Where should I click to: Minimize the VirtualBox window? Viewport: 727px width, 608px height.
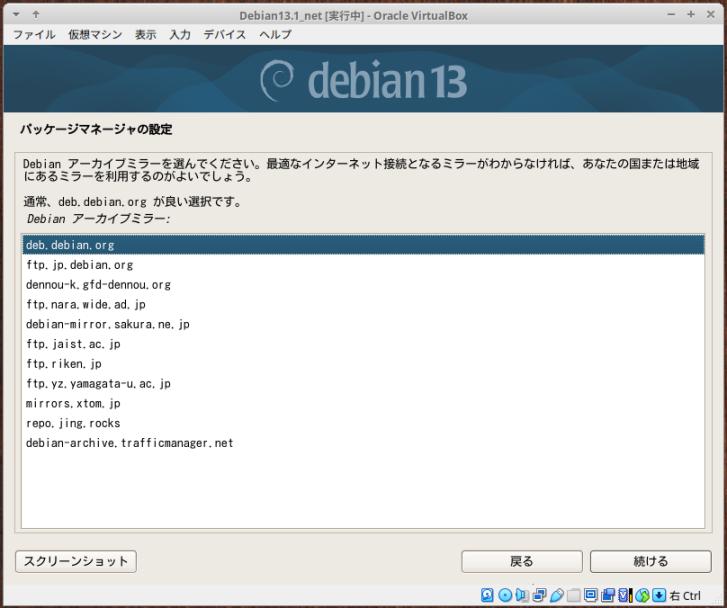pos(671,15)
